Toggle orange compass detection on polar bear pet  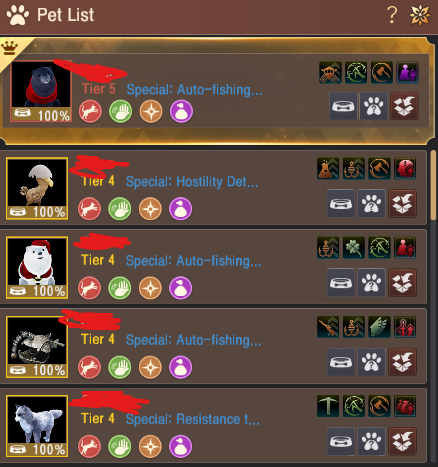[150, 288]
